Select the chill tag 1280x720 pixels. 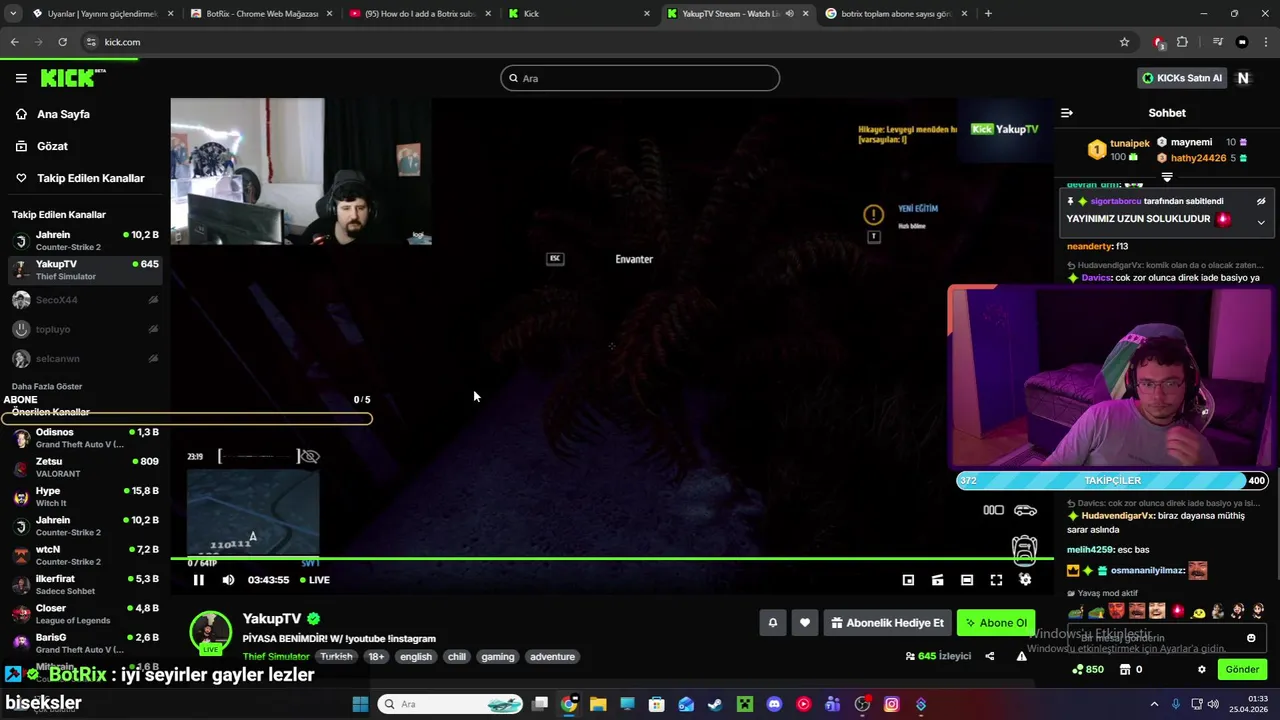[457, 657]
